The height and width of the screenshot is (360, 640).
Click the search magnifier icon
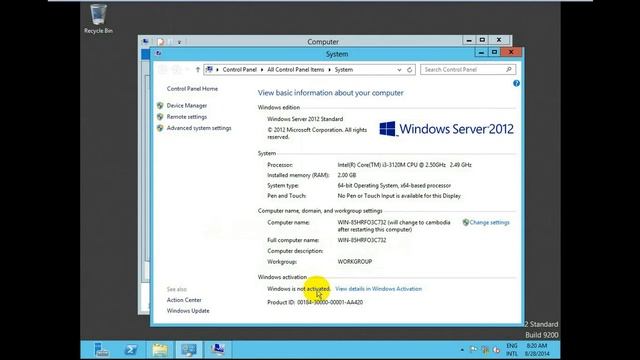[509, 70]
